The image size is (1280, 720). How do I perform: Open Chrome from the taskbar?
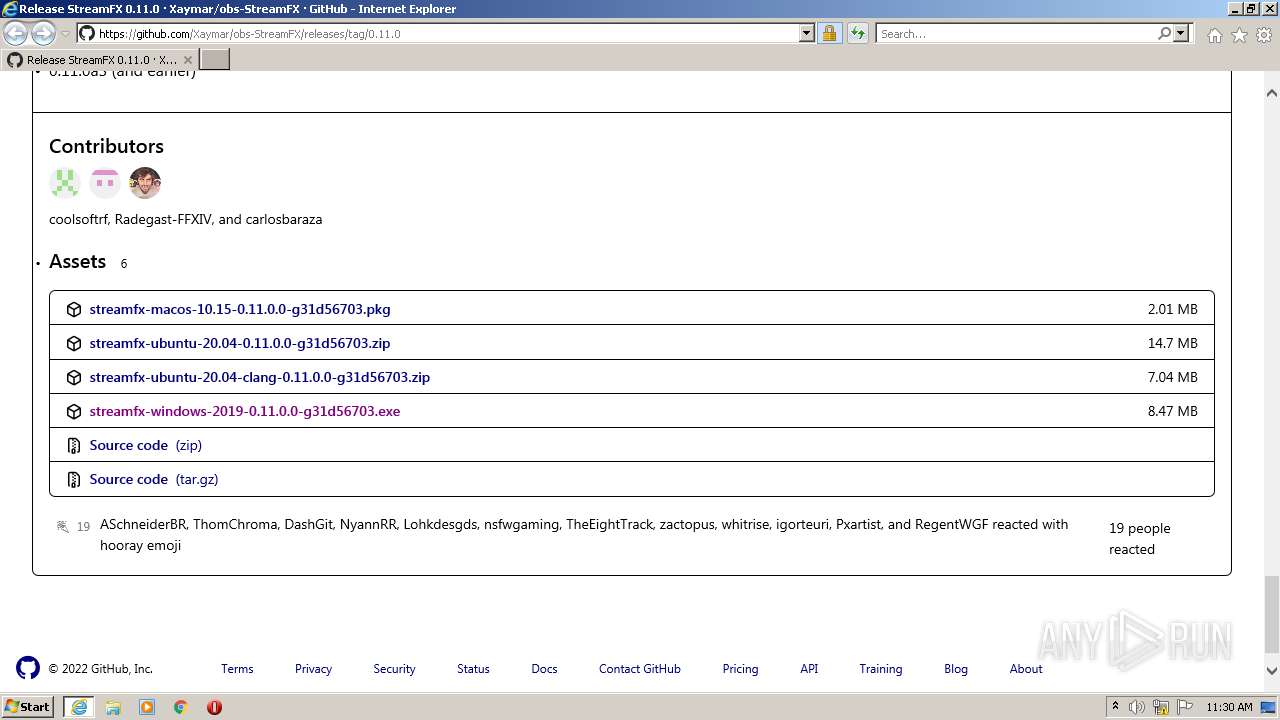click(181, 707)
